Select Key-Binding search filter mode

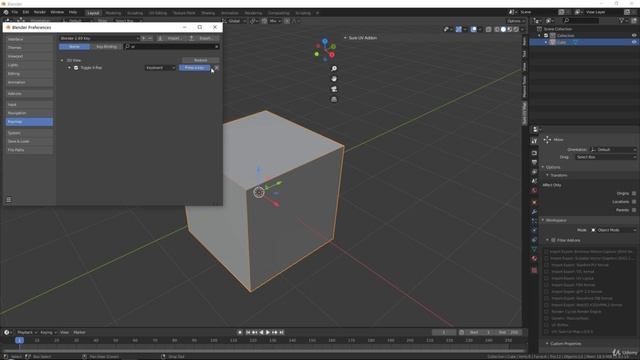[106, 47]
